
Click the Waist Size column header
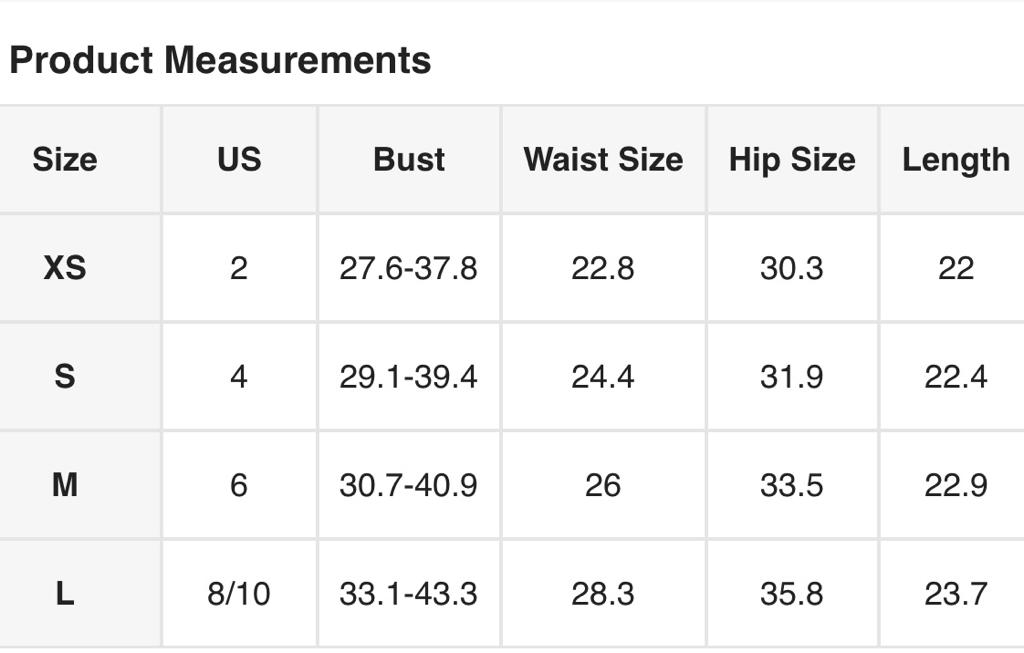pyautogui.click(x=603, y=160)
